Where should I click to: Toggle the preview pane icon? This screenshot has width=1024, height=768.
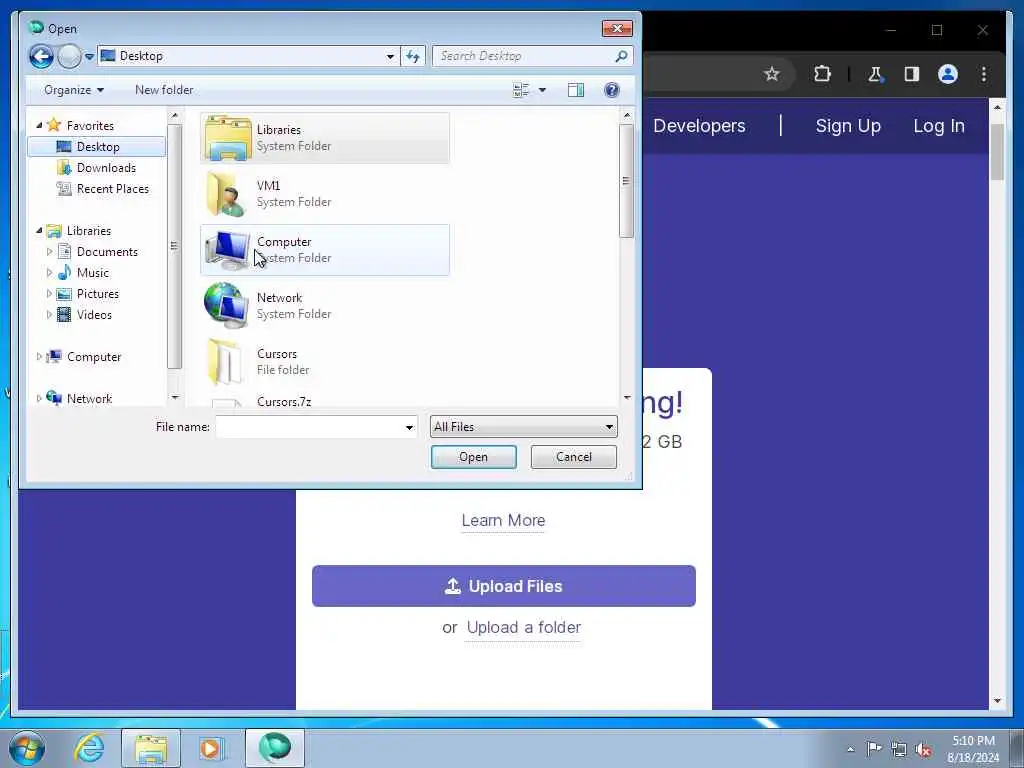576,90
